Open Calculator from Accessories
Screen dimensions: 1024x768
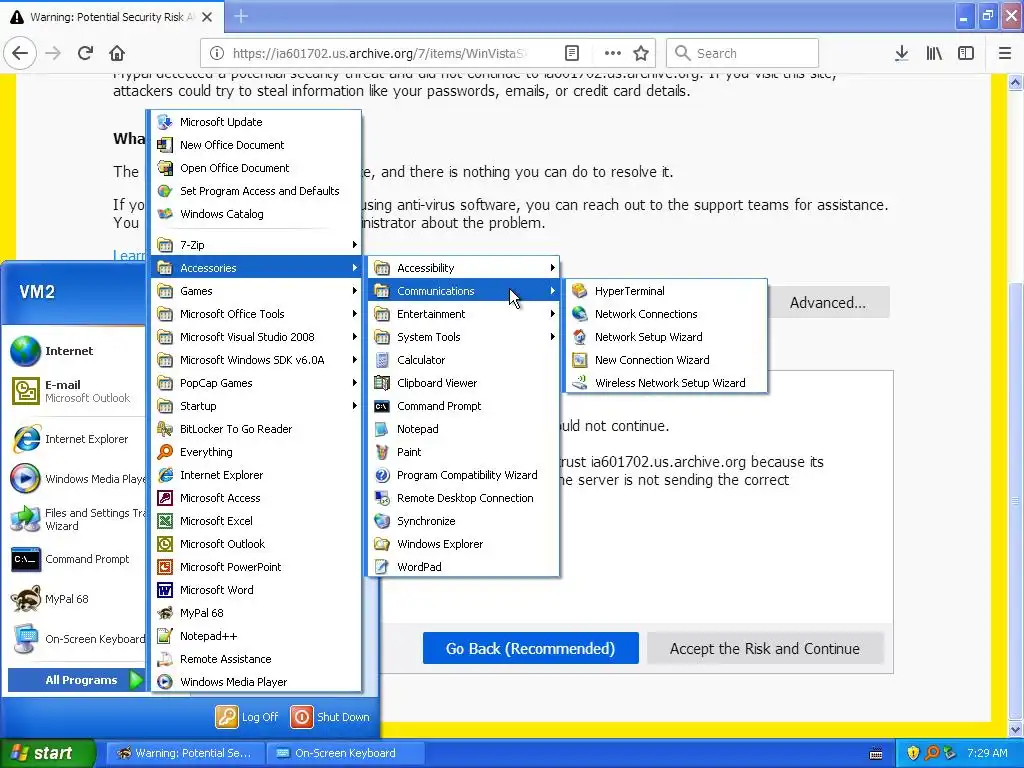(x=464, y=360)
